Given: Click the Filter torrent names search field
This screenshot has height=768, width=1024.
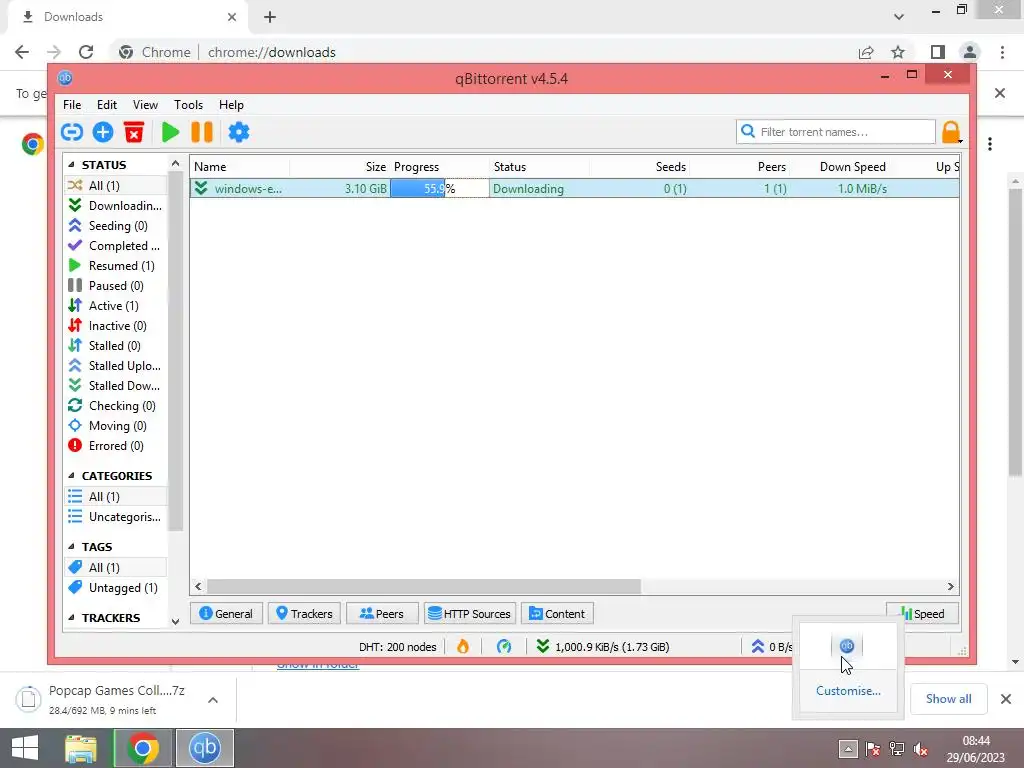Looking at the screenshot, I should (x=836, y=132).
